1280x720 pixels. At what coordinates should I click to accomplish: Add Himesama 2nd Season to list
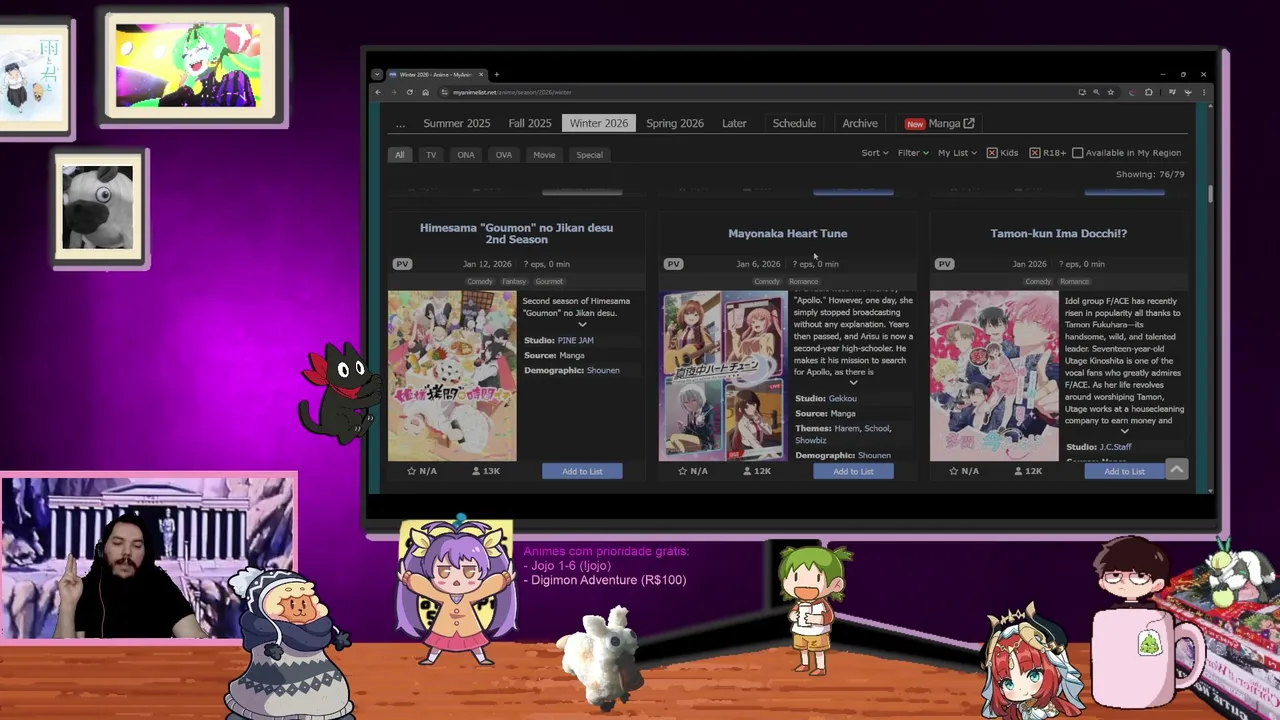pos(582,471)
